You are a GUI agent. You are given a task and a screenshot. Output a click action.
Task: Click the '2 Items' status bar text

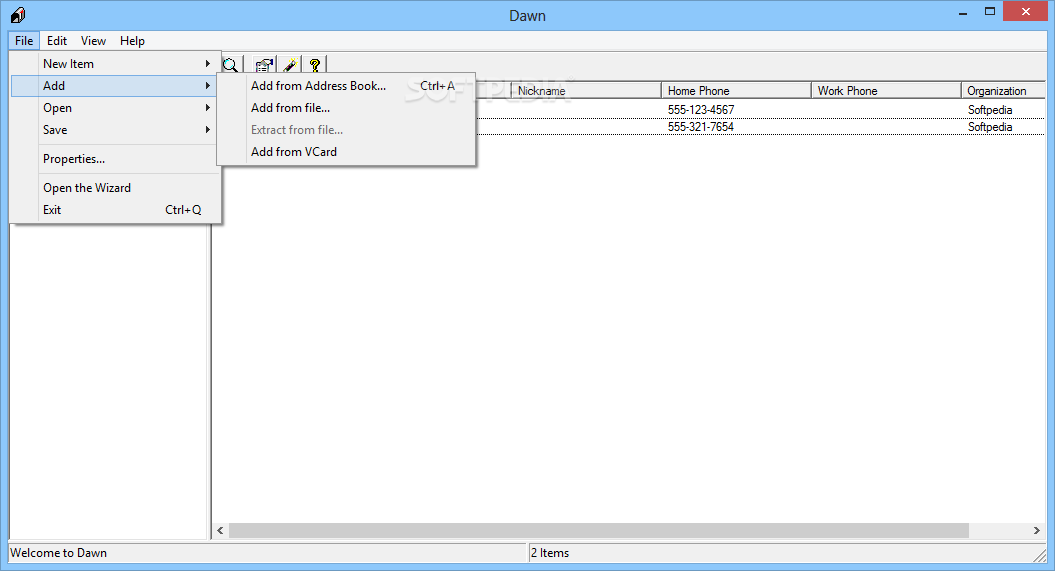pos(550,553)
